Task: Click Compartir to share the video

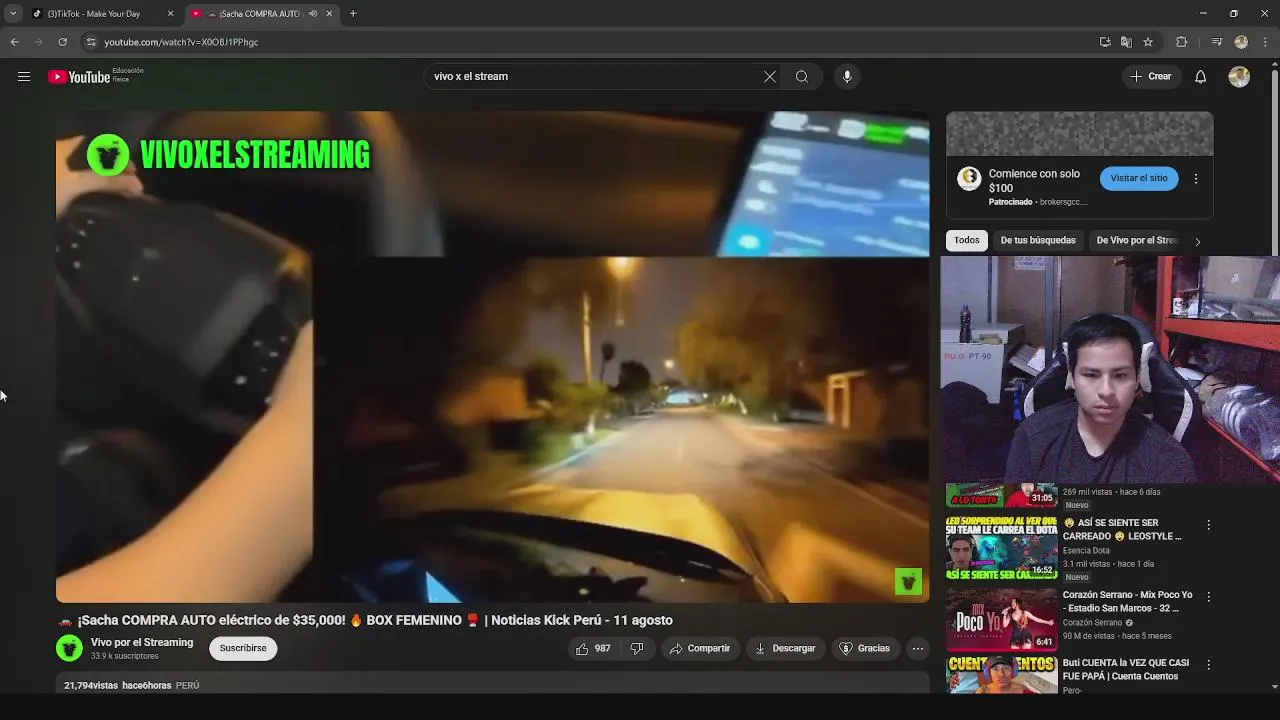Action: [700, 649]
